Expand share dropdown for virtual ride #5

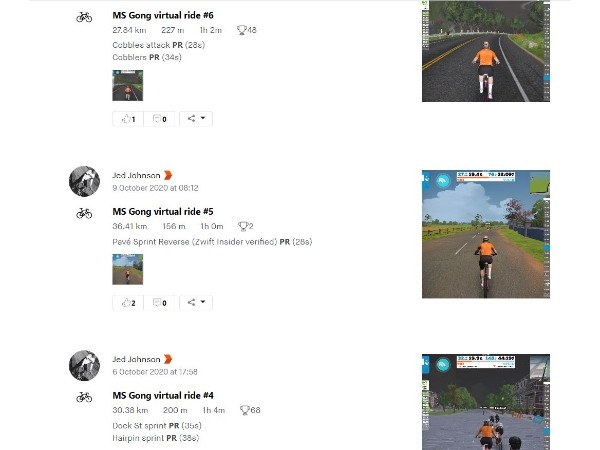tap(196, 303)
